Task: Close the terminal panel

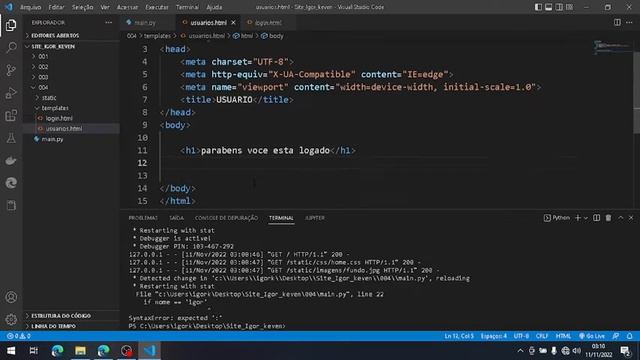Action: pos(631,218)
